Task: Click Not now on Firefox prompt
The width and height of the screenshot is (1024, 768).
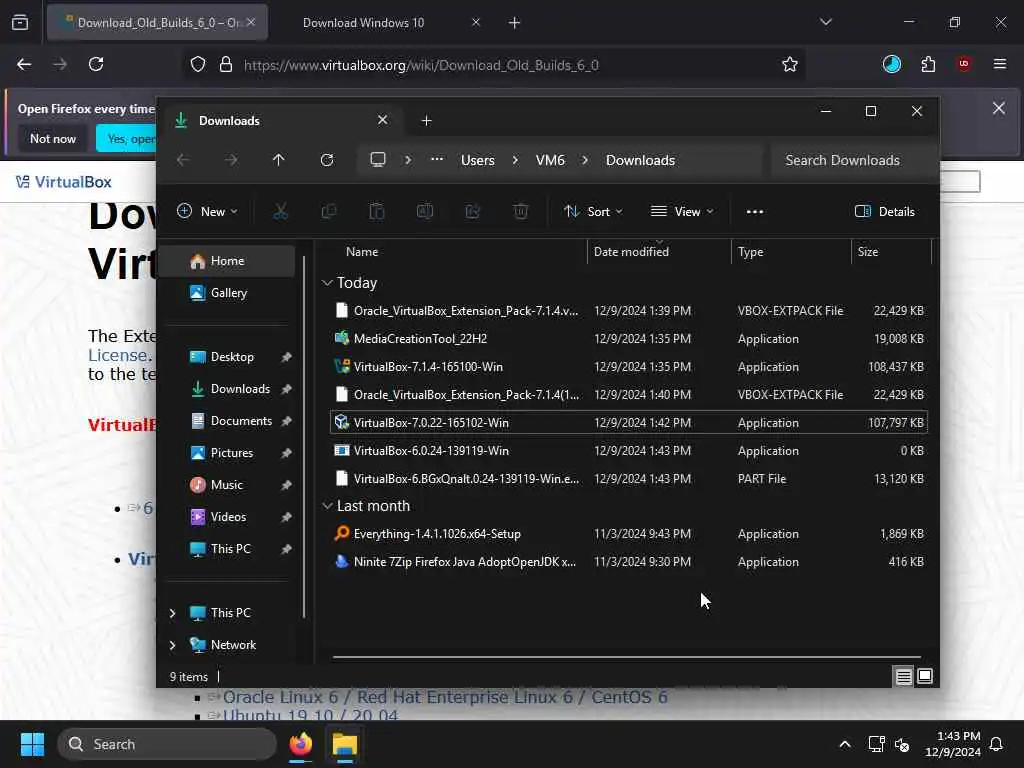Action: click(53, 138)
